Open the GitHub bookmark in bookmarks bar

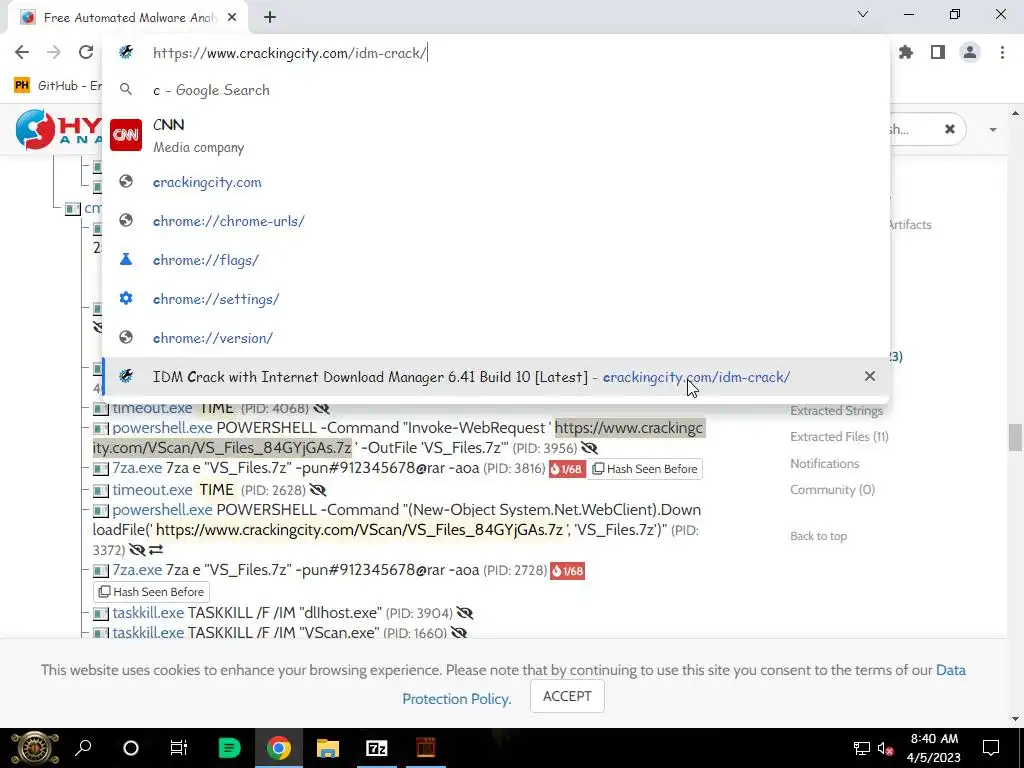pos(58,86)
